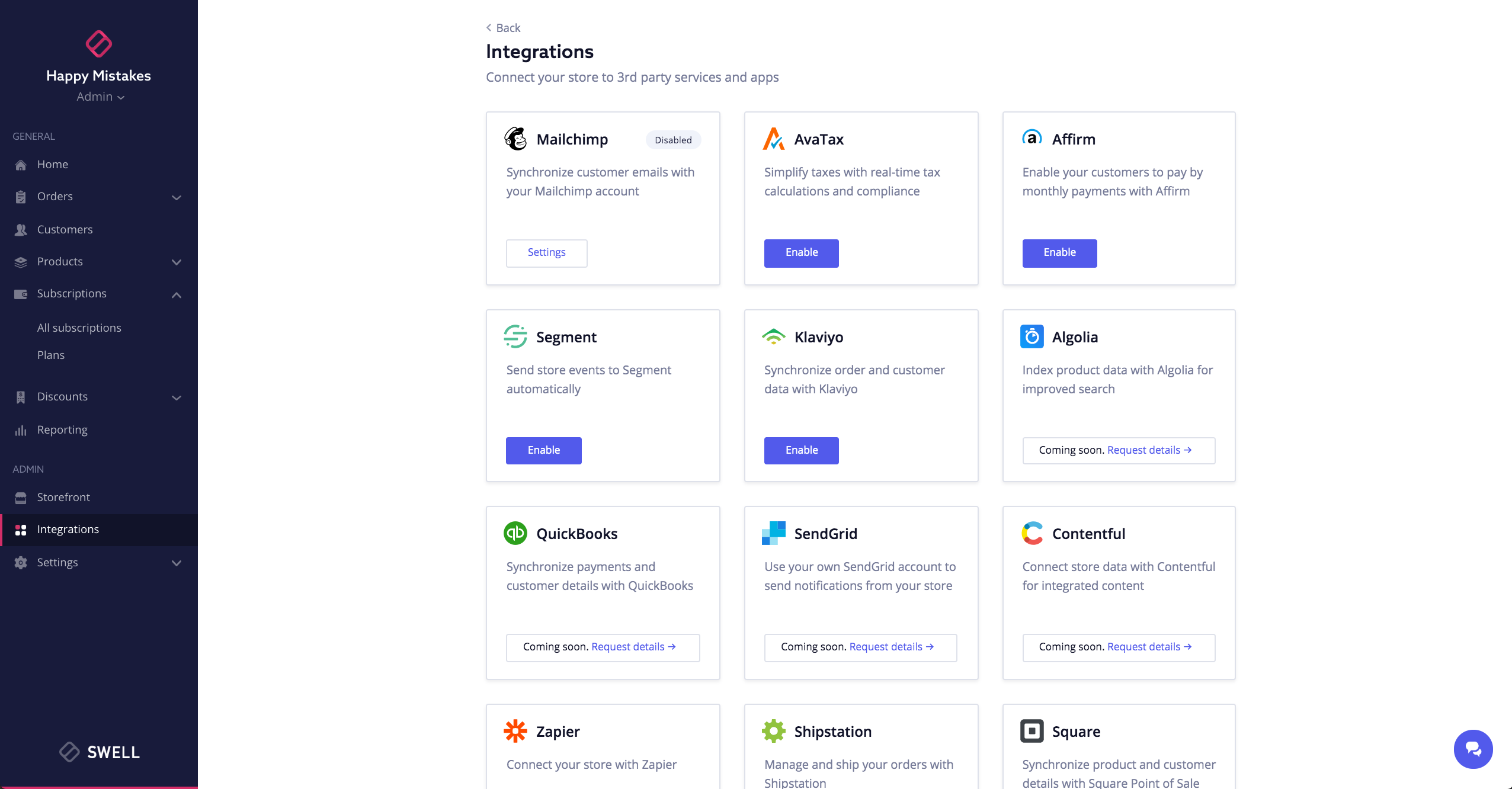Select the AvaTax logo icon
This screenshot has width=1512, height=789.
(774, 138)
